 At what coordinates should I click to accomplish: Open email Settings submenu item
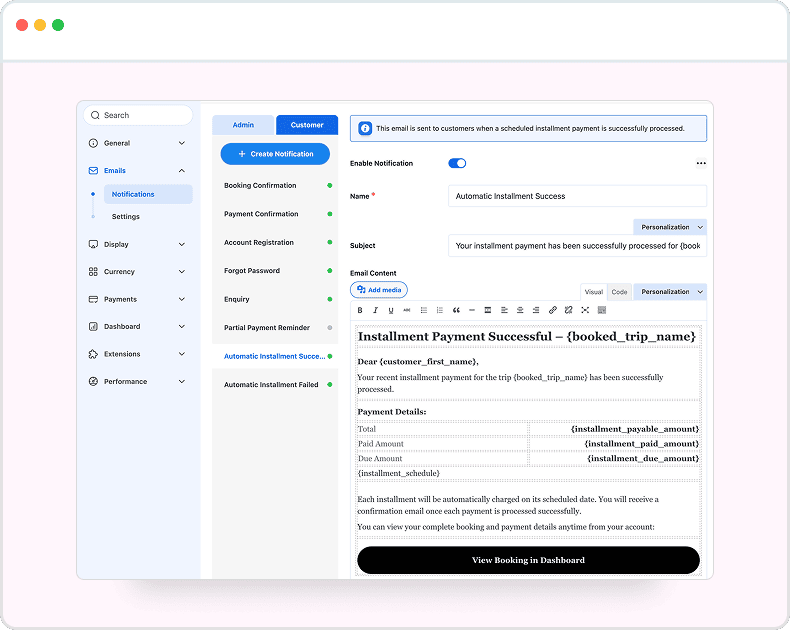pyautogui.click(x=125, y=217)
